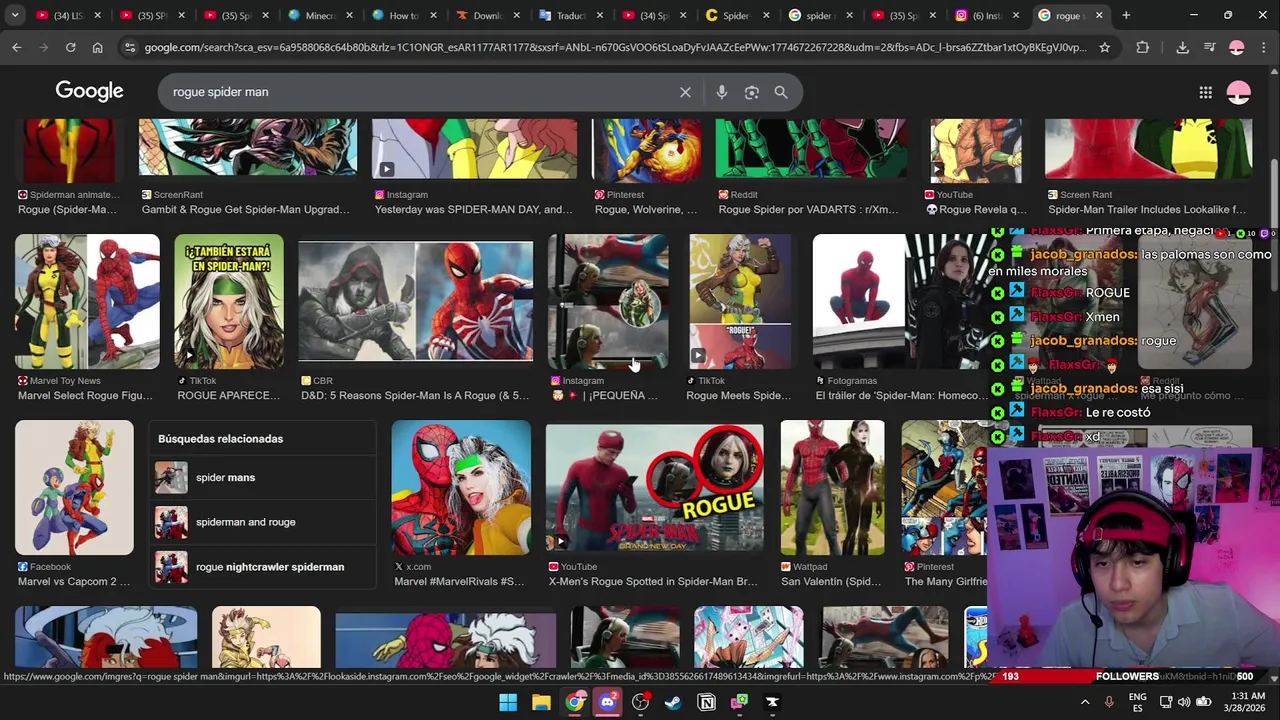Go back to the previous page
Image resolution: width=1280 pixels, height=720 pixels.
17,47
